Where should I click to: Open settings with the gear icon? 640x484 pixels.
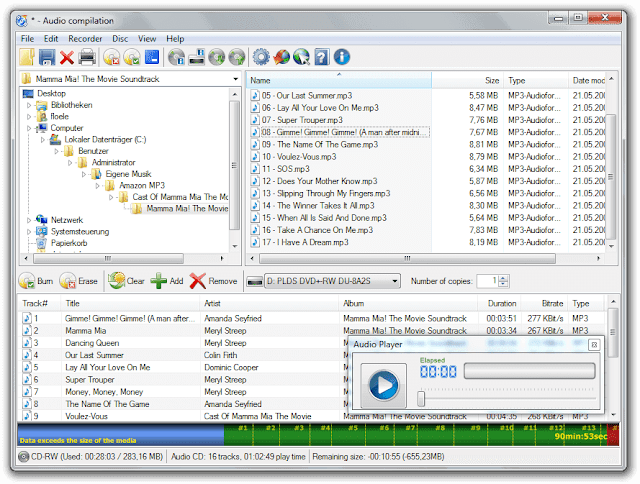[261, 57]
